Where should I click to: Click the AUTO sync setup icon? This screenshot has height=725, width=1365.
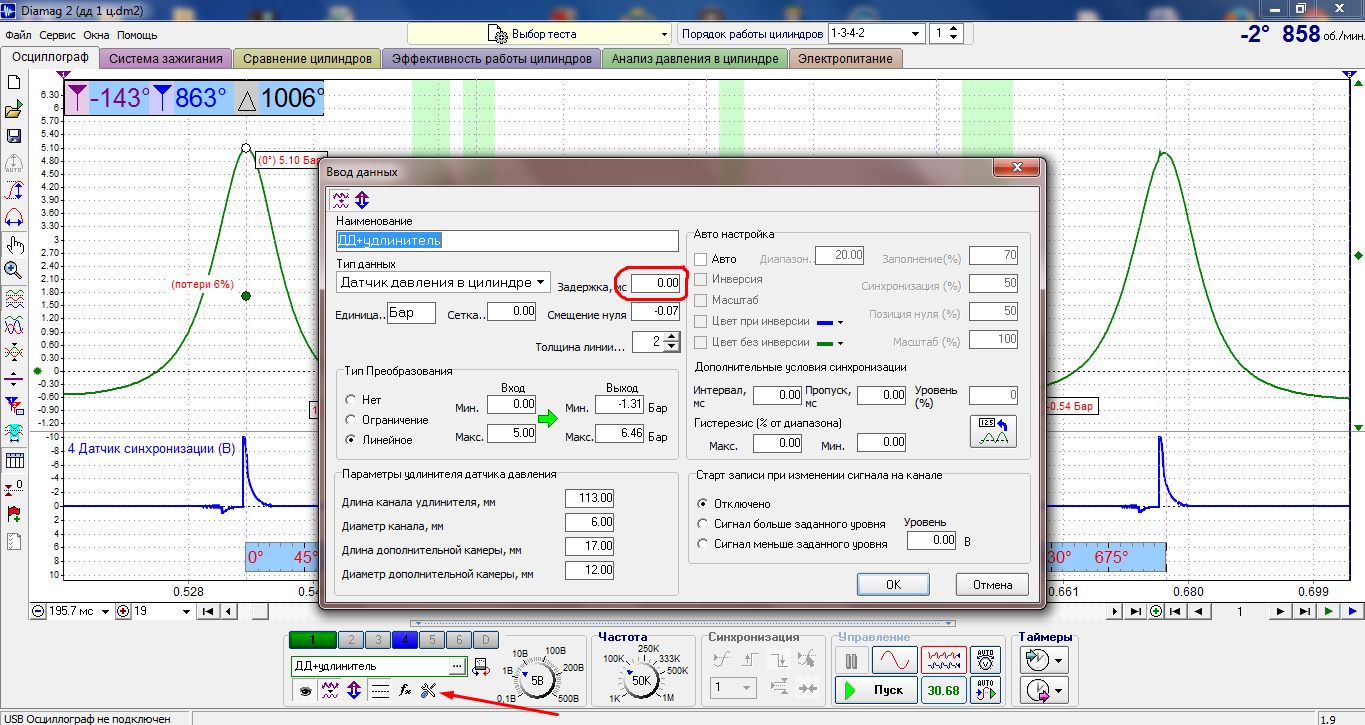(x=985, y=690)
